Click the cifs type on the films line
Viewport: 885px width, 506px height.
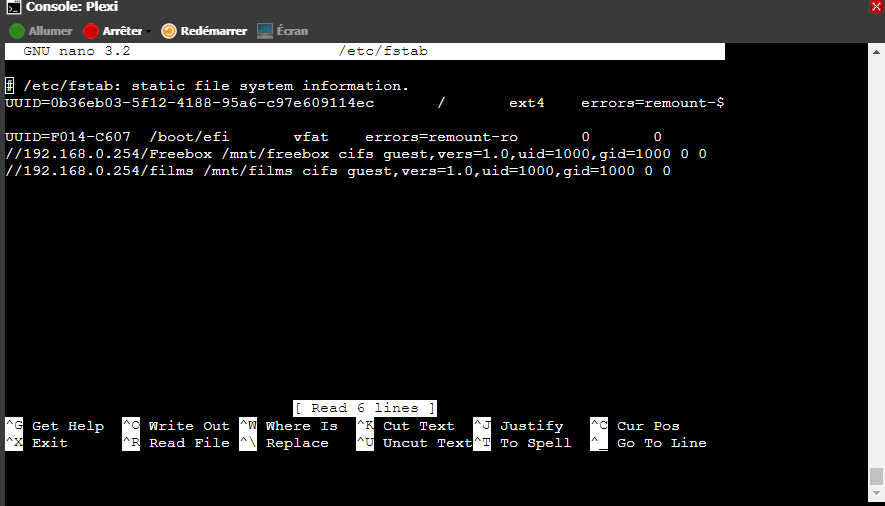tap(320, 171)
